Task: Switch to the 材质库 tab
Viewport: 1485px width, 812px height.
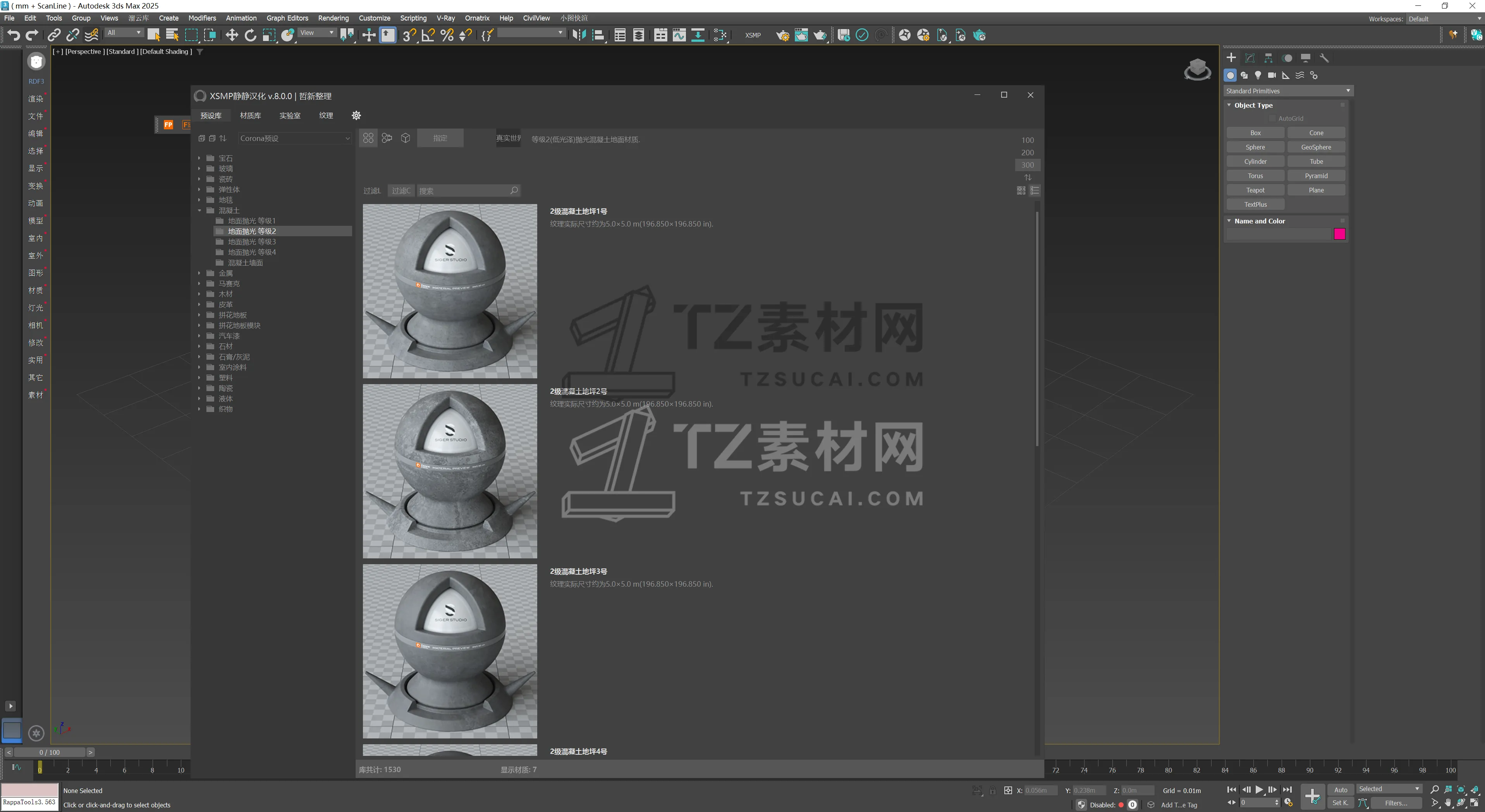Action: pos(250,115)
